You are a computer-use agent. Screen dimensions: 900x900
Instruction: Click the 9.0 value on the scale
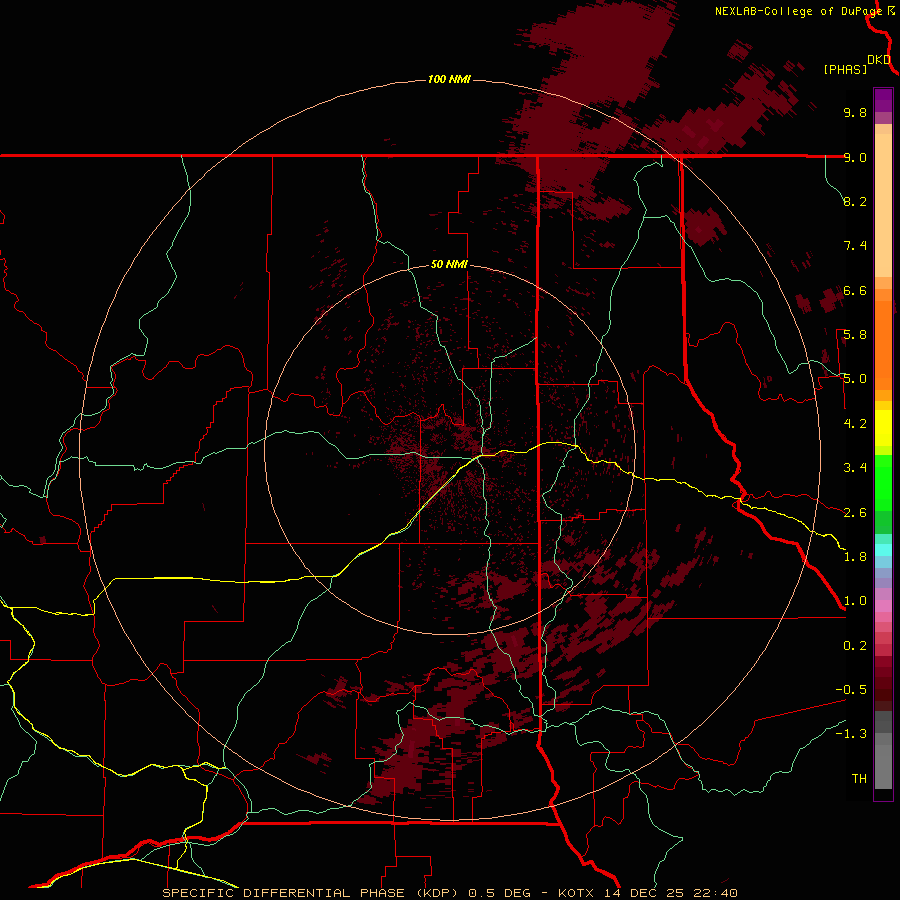click(x=855, y=157)
